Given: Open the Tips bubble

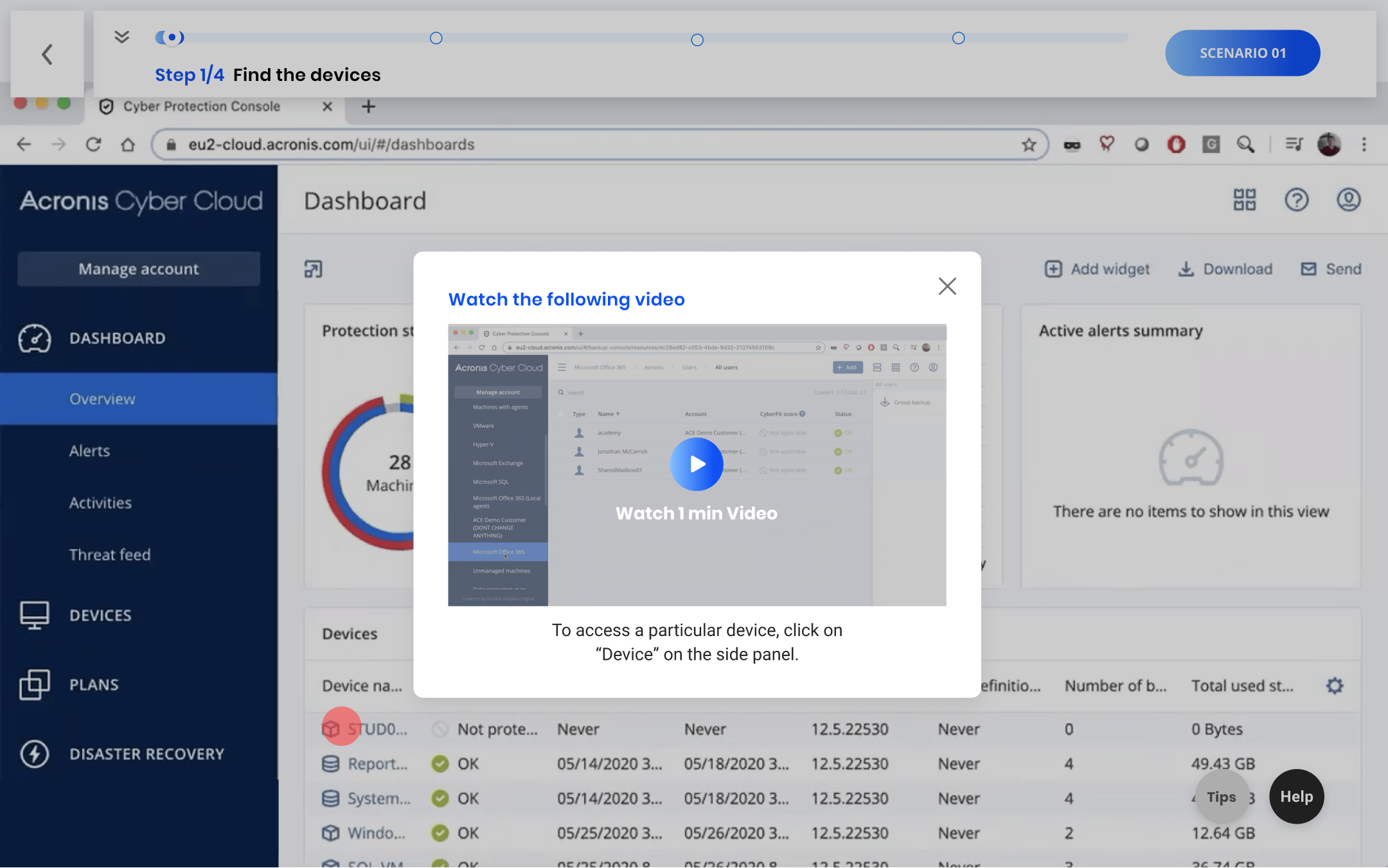Looking at the screenshot, I should [1221, 797].
